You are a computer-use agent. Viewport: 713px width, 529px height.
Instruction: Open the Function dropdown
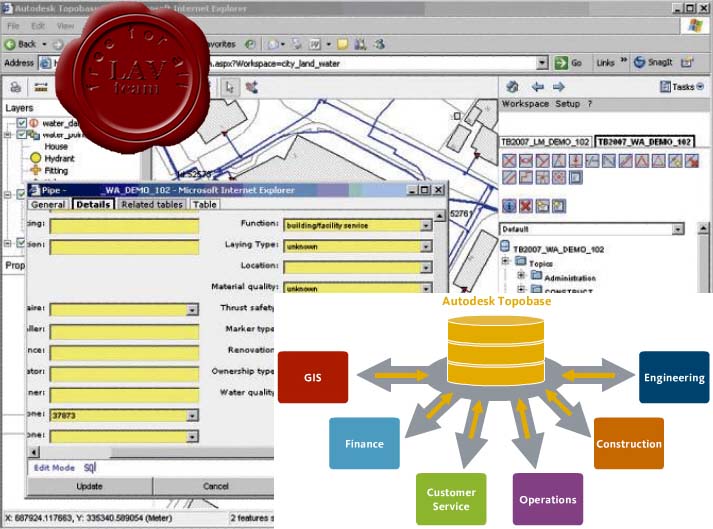point(426,225)
